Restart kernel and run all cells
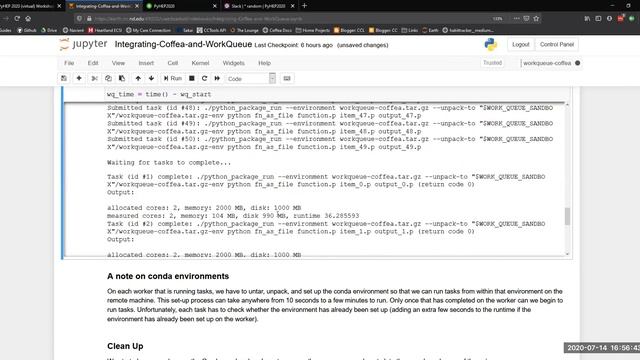The image size is (640, 360). coord(217,78)
